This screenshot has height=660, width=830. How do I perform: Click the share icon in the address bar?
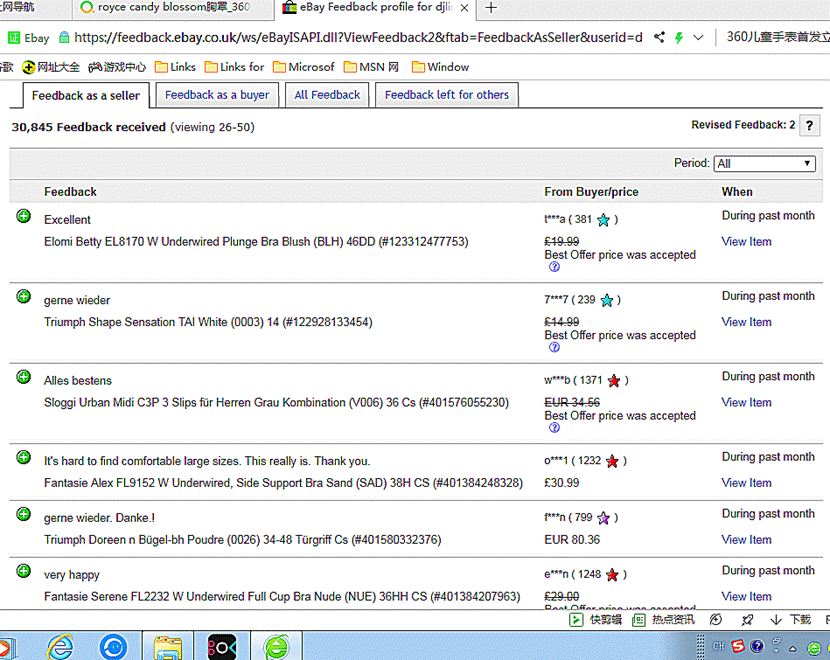point(660,38)
